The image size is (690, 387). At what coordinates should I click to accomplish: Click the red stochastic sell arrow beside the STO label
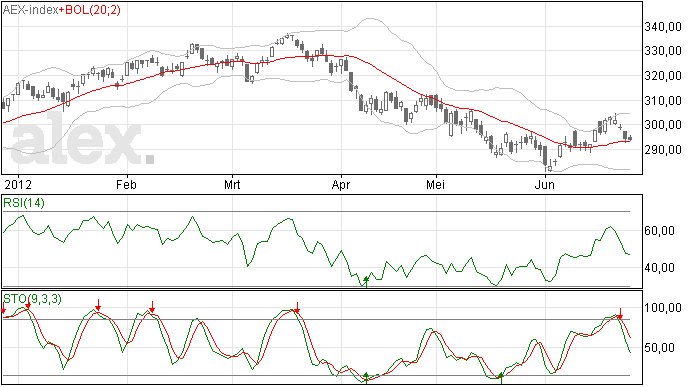pyautogui.click(x=28, y=303)
